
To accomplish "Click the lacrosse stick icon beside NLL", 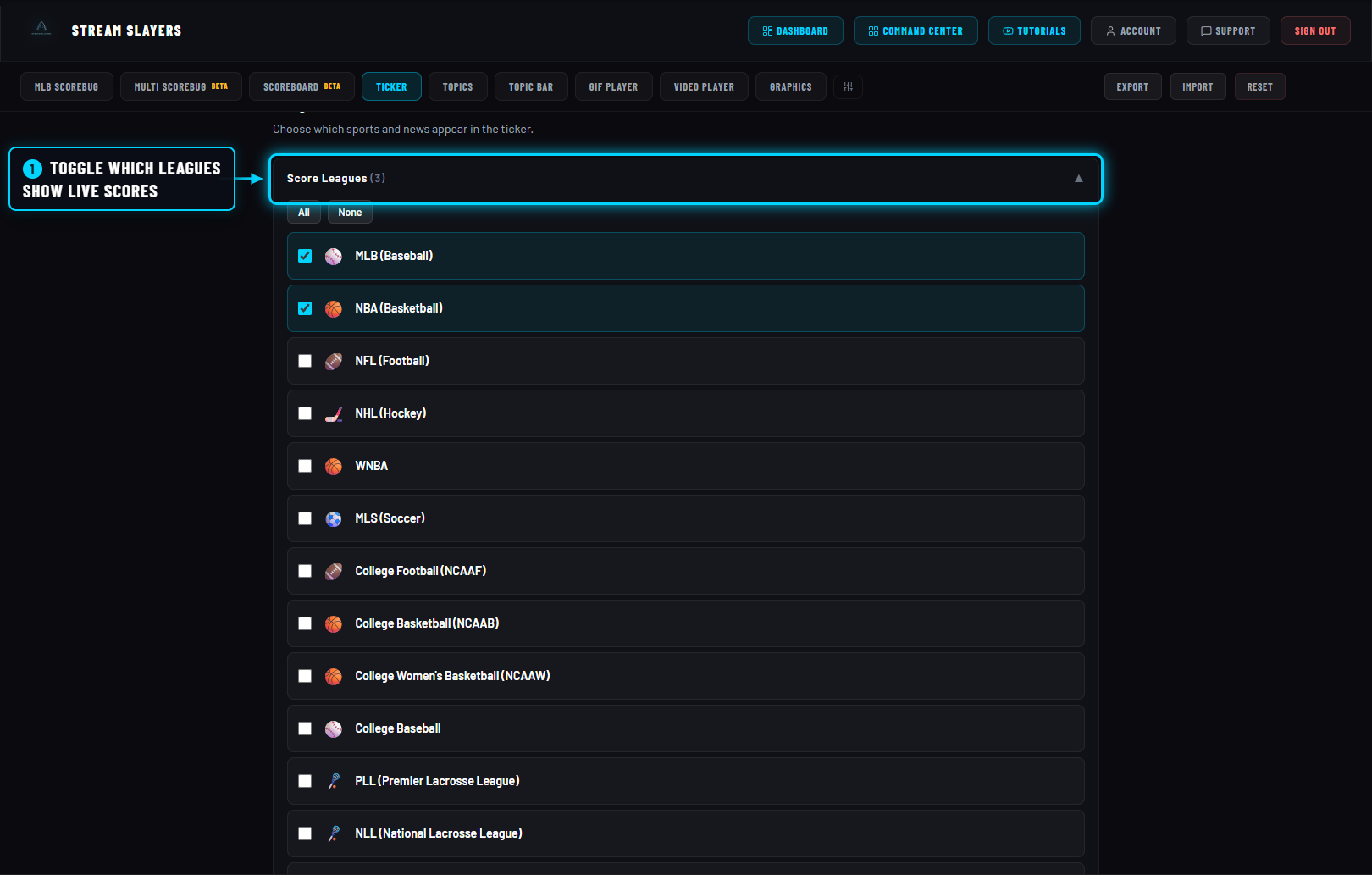I will pyautogui.click(x=334, y=833).
